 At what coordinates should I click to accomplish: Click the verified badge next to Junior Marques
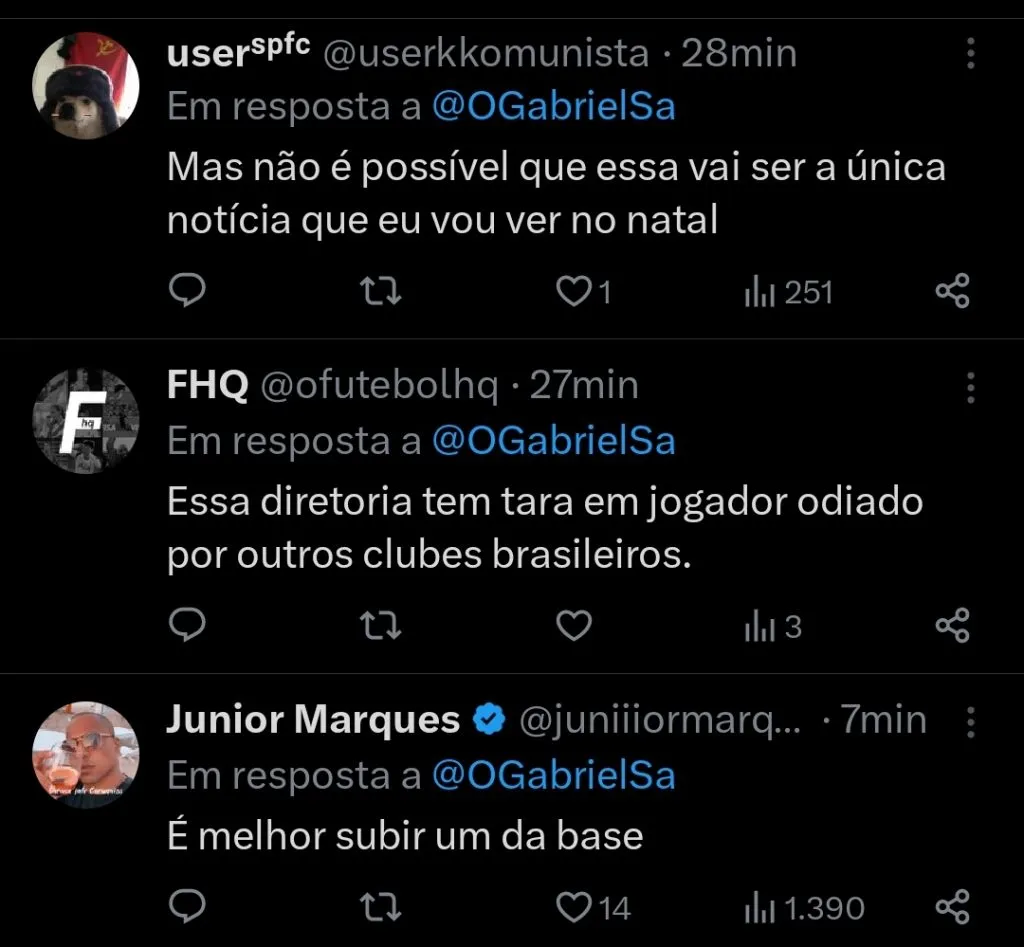[x=489, y=718]
